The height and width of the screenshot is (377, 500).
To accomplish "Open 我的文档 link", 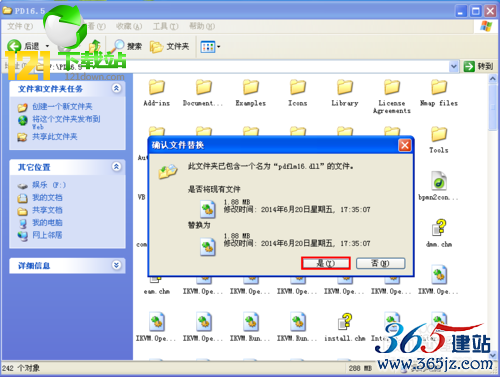I will (x=47, y=198).
